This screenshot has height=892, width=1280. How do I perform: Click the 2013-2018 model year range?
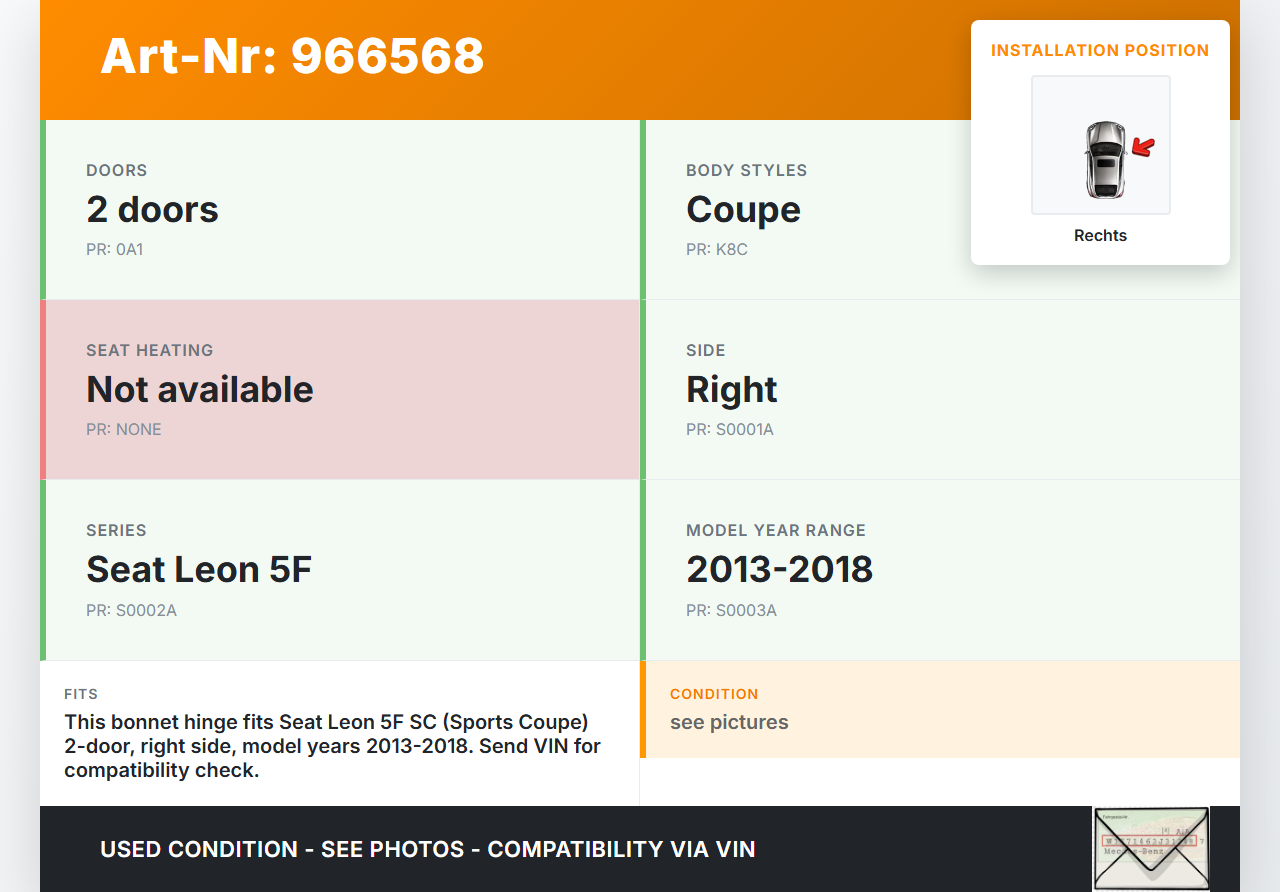(779, 570)
